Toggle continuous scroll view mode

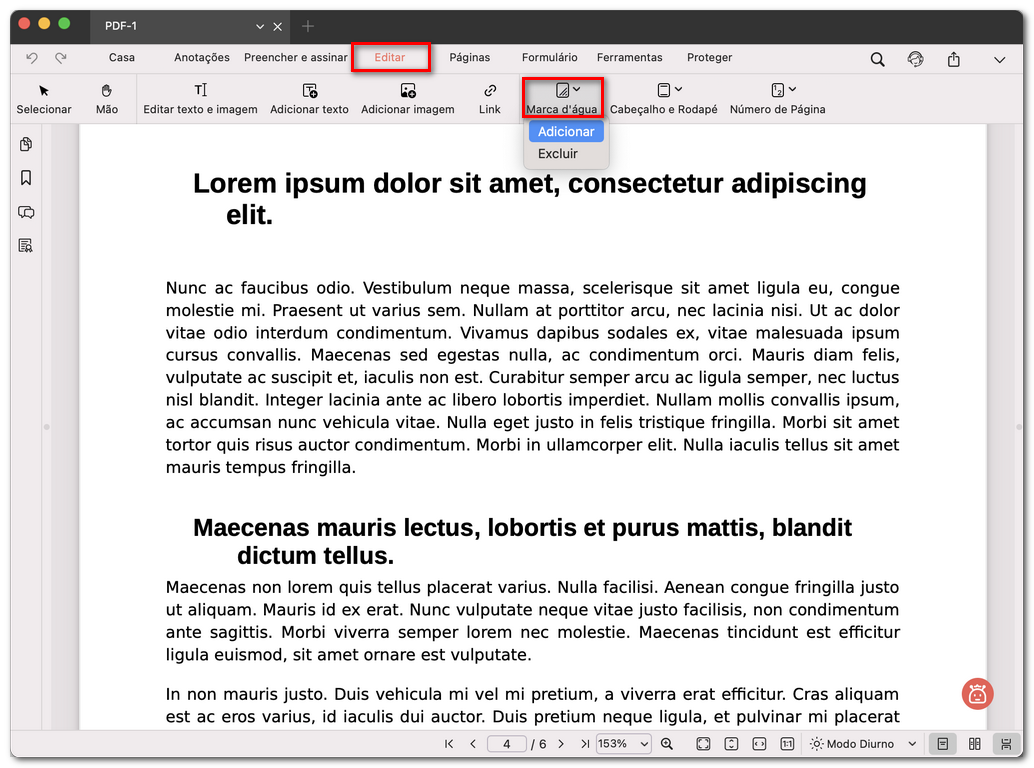coord(1006,744)
